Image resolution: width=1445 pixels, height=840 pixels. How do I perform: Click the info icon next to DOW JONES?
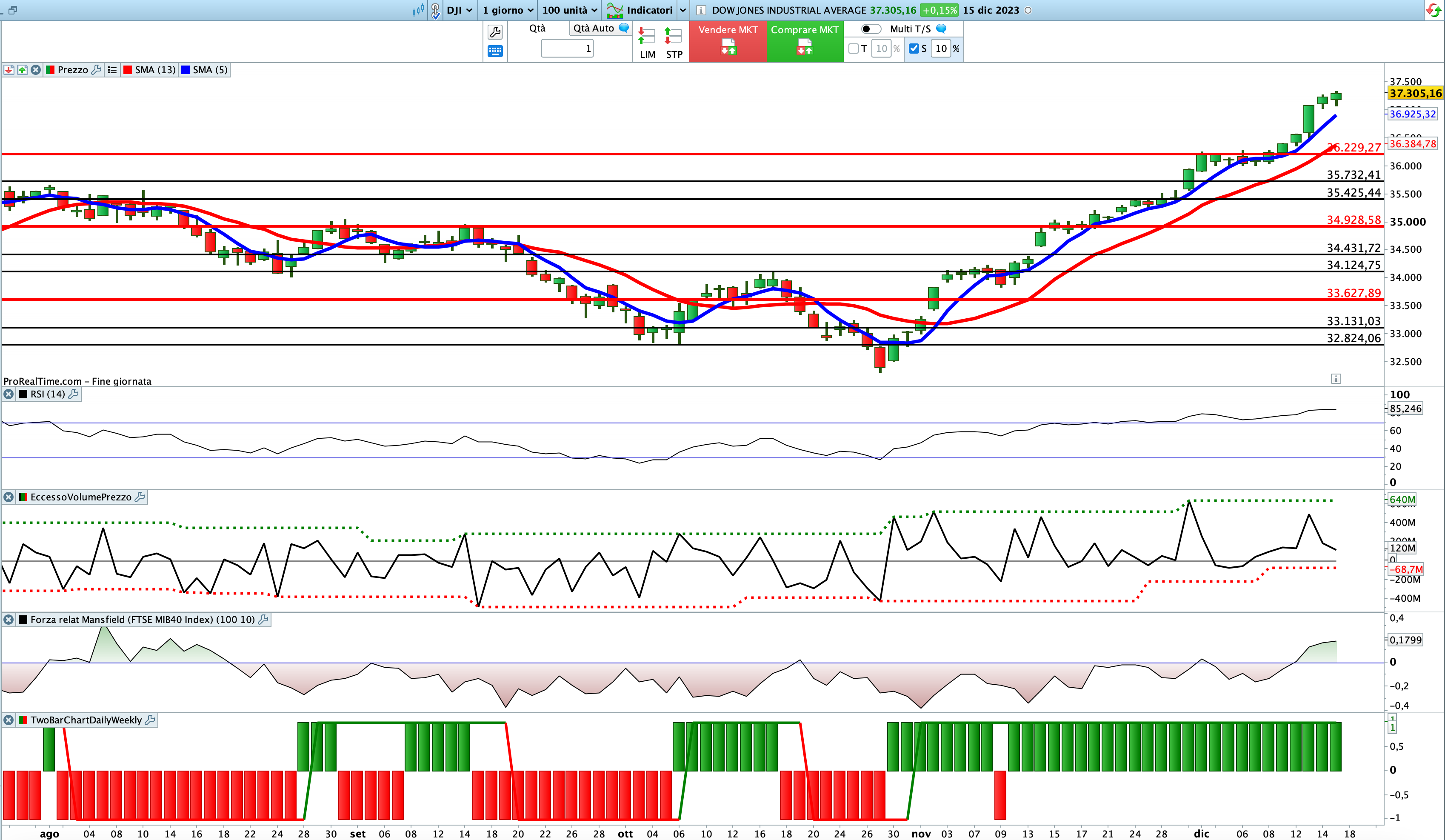pyautogui.click(x=701, y=10)
